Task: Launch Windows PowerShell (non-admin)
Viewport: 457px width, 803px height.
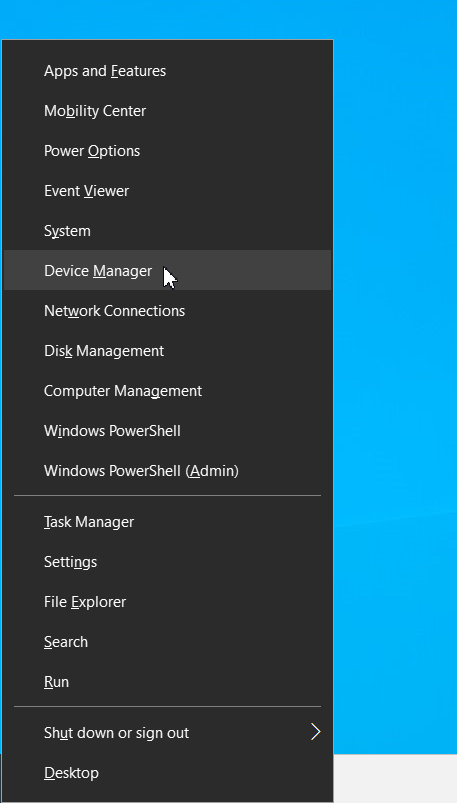Action: pos(167,430)
